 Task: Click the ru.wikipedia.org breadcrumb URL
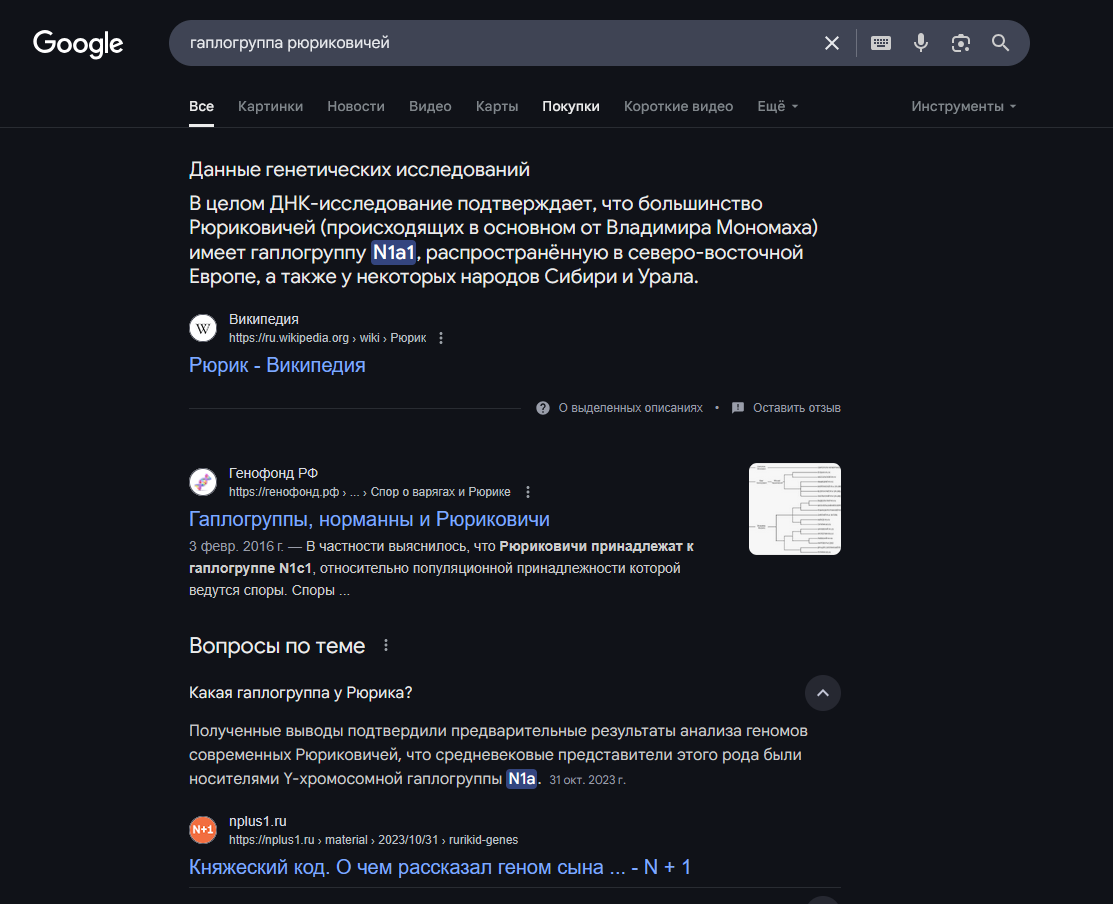(x=327, y=338)
